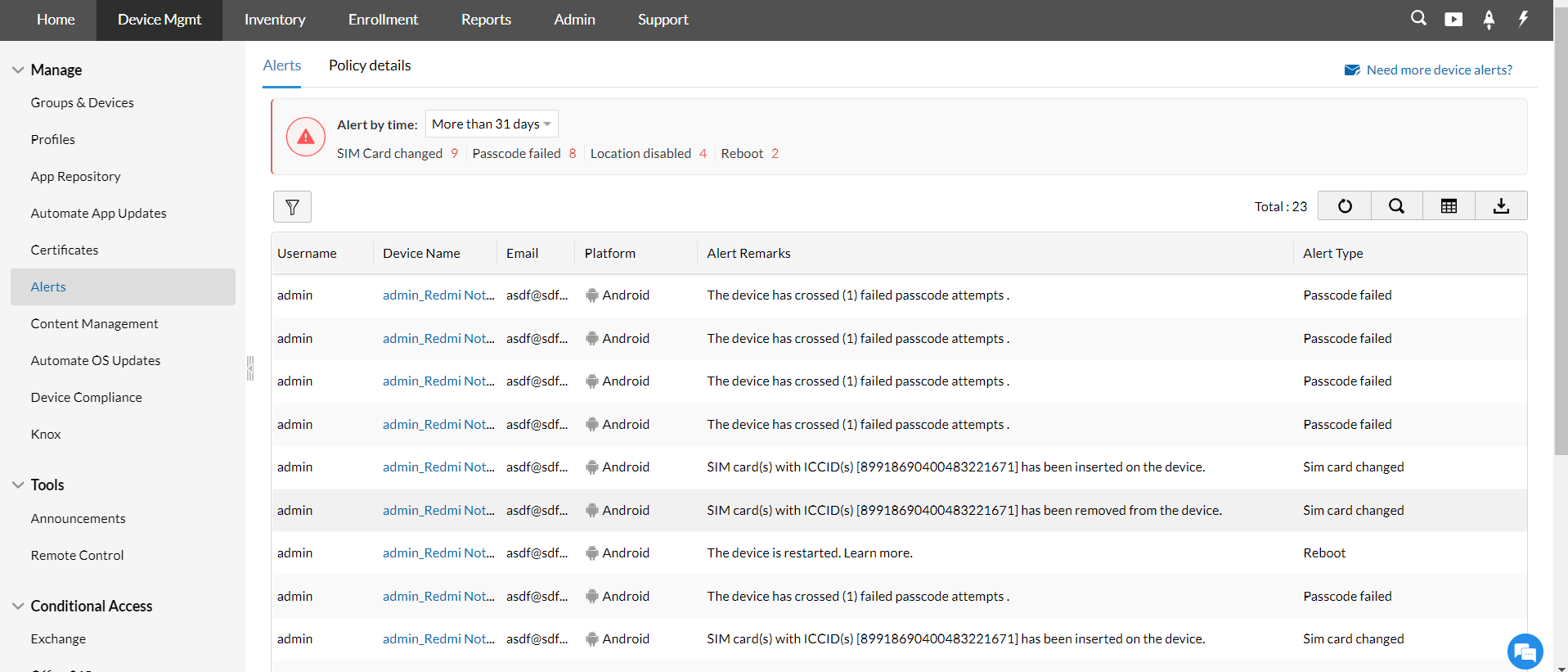Image resolution: width=1568 pixels, height=672 pixels.
Task: Open Device Compliance in sidebar
Action: 86,398
